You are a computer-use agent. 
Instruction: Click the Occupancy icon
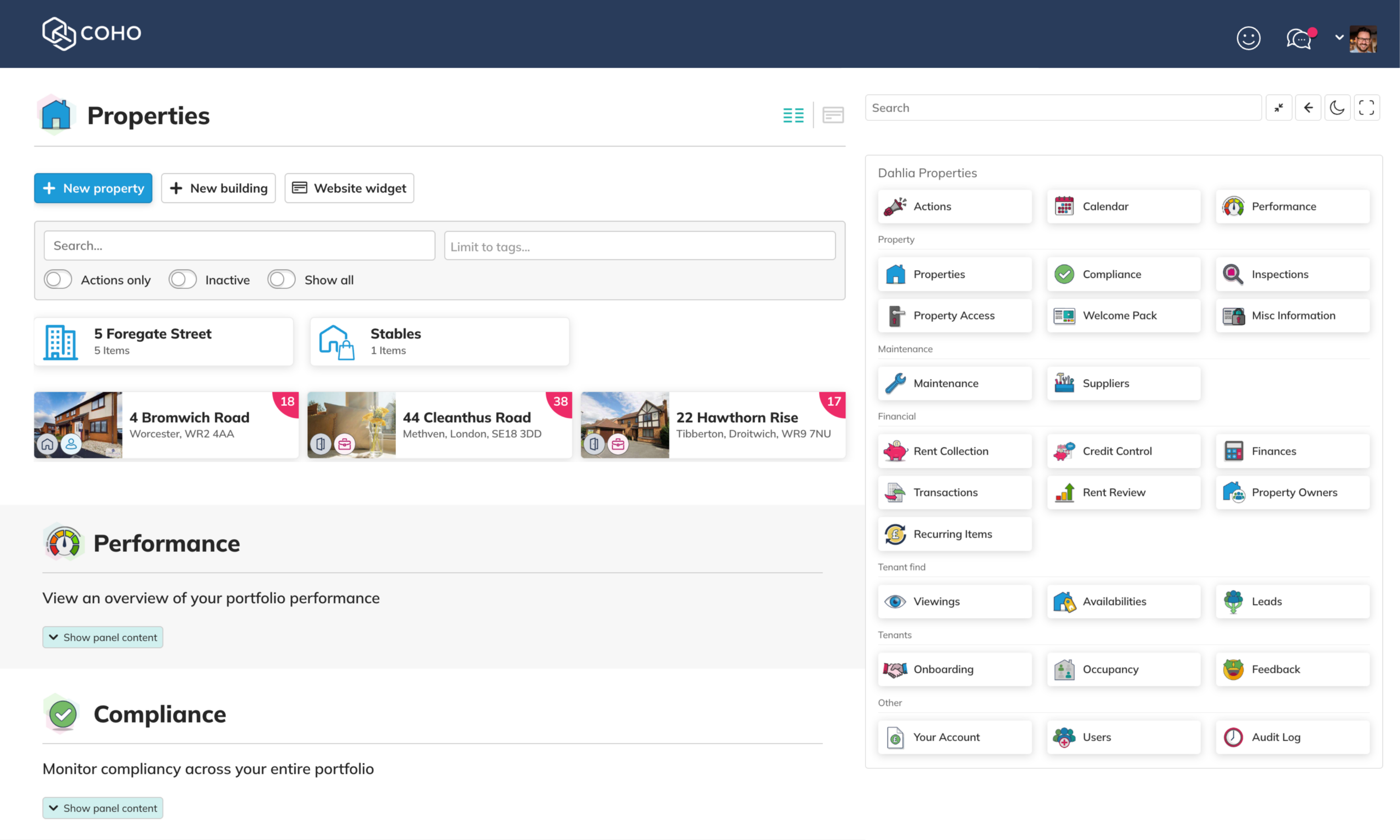1064,669
